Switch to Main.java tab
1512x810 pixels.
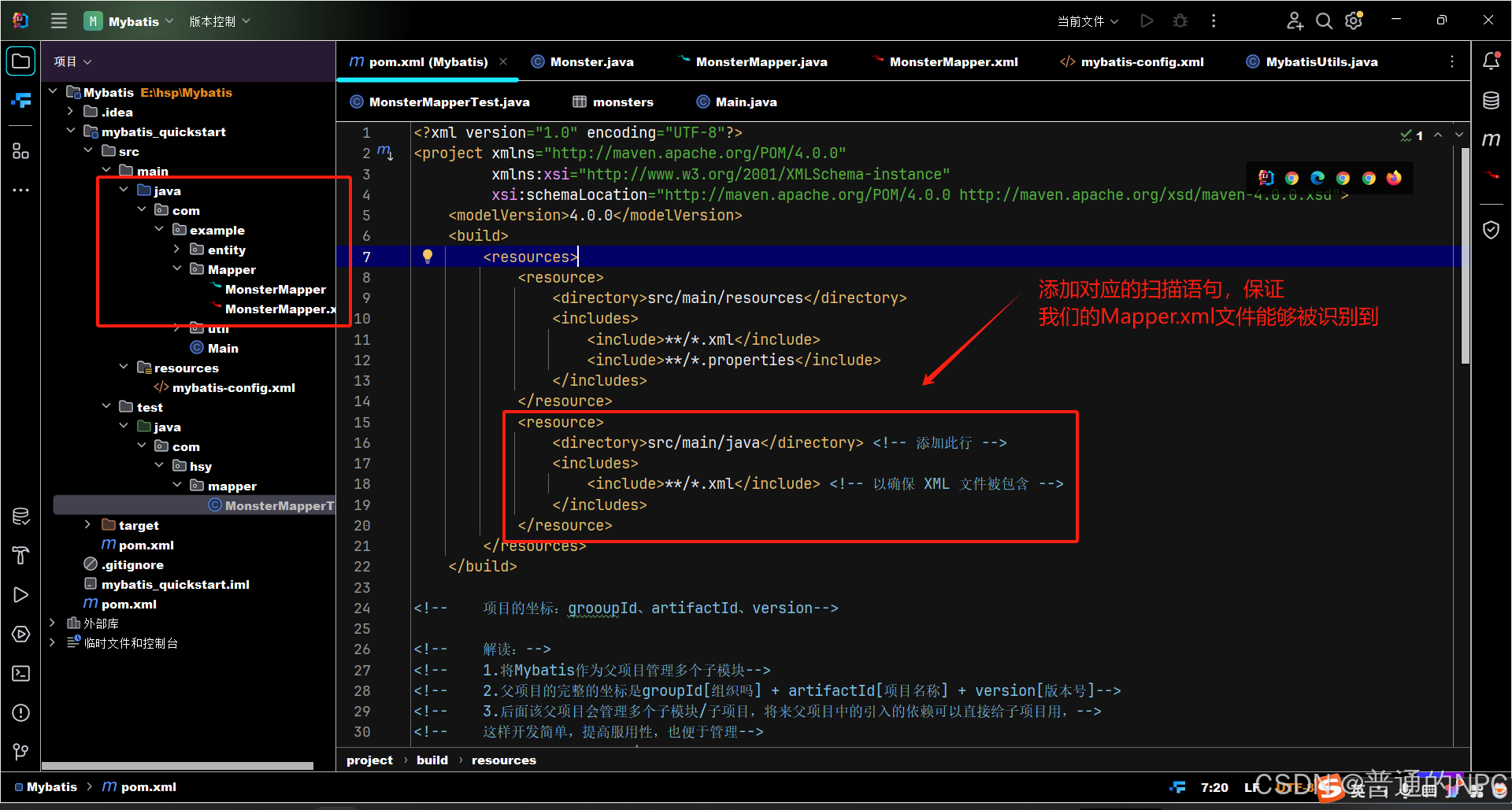737,102
